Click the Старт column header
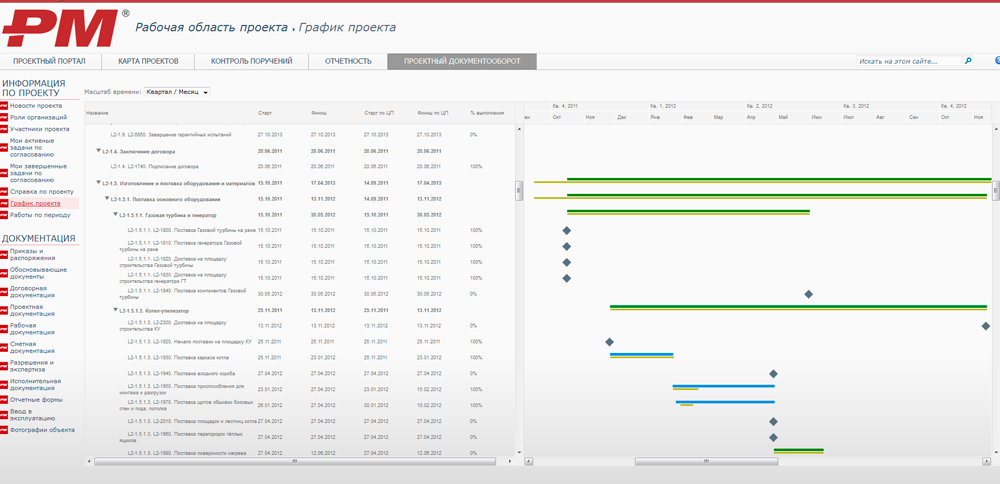 [265, 113]
